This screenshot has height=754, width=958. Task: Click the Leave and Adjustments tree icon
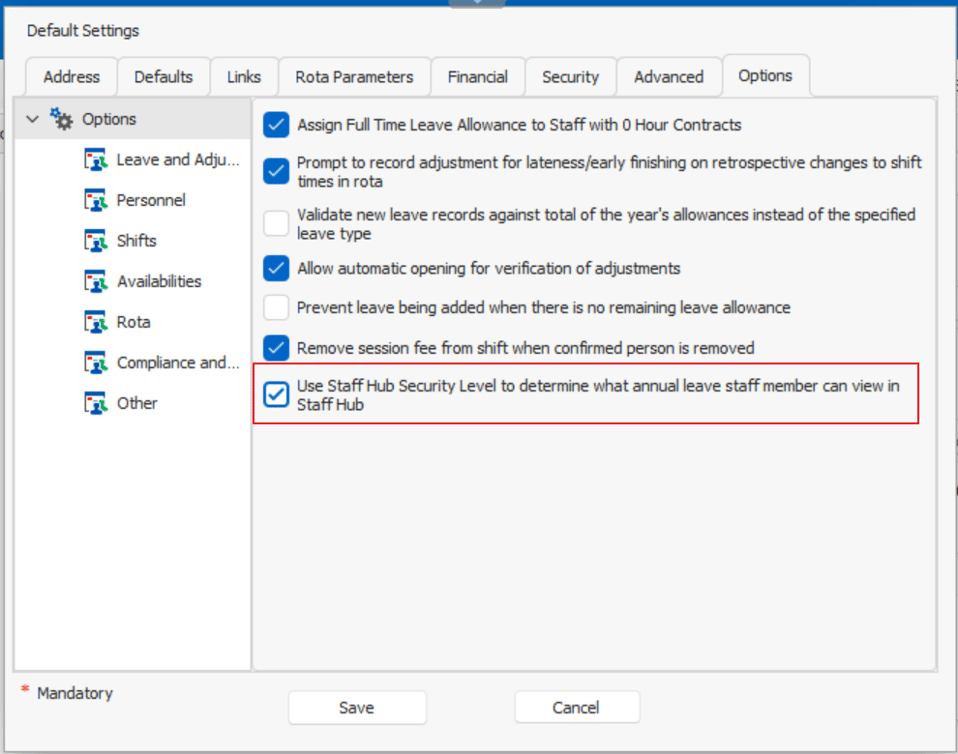pos(96,160)
